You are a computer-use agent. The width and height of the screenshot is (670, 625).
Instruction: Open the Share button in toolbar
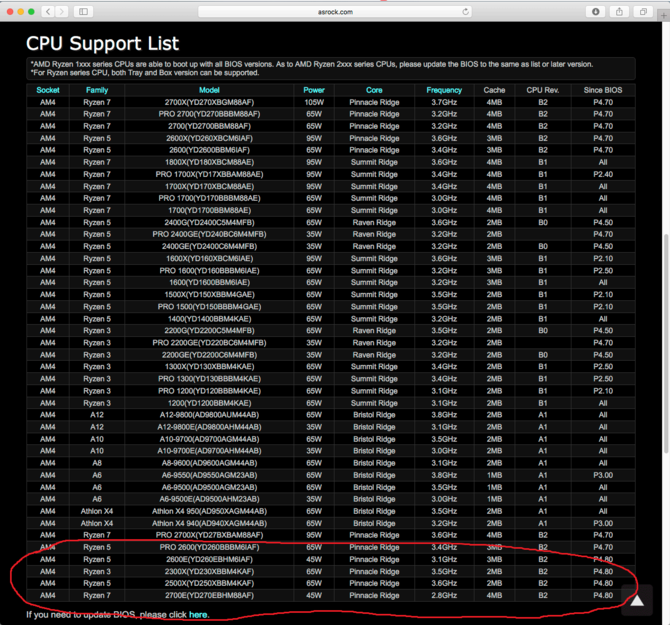point(619,12)
